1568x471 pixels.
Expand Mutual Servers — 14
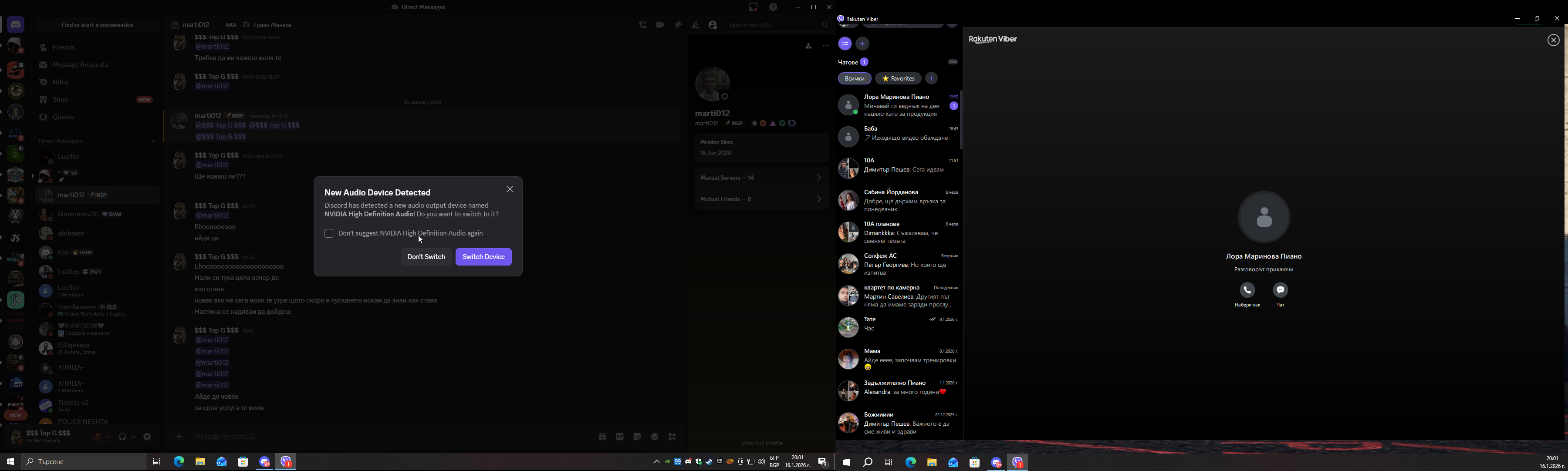[761, 178]
